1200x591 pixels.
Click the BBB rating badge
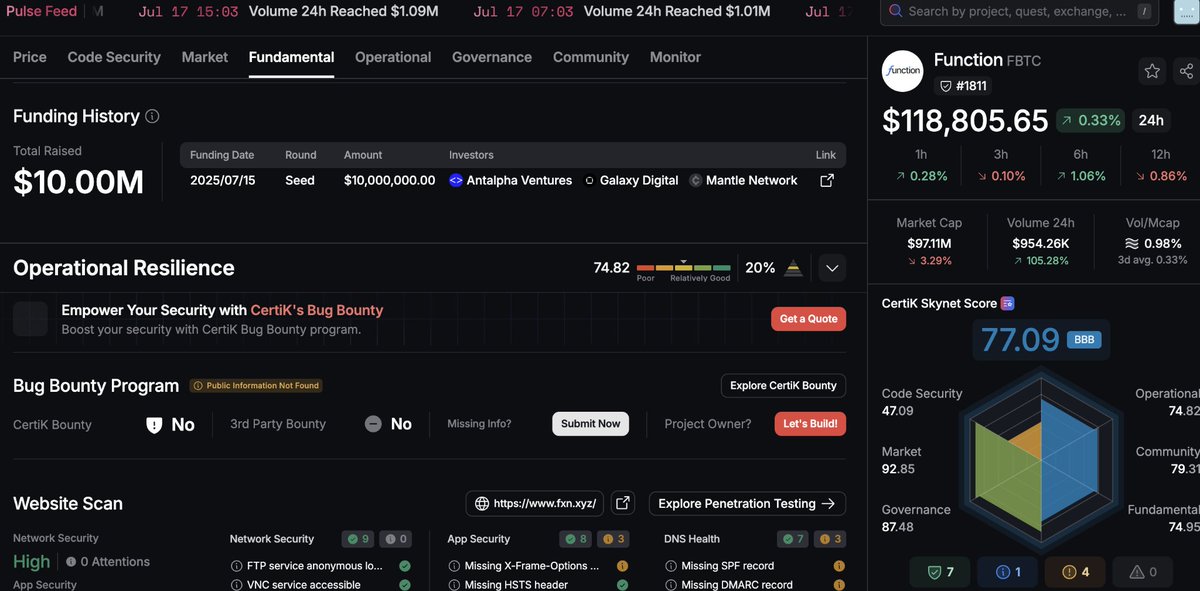pyautogui.click(x=1085, y=339)
